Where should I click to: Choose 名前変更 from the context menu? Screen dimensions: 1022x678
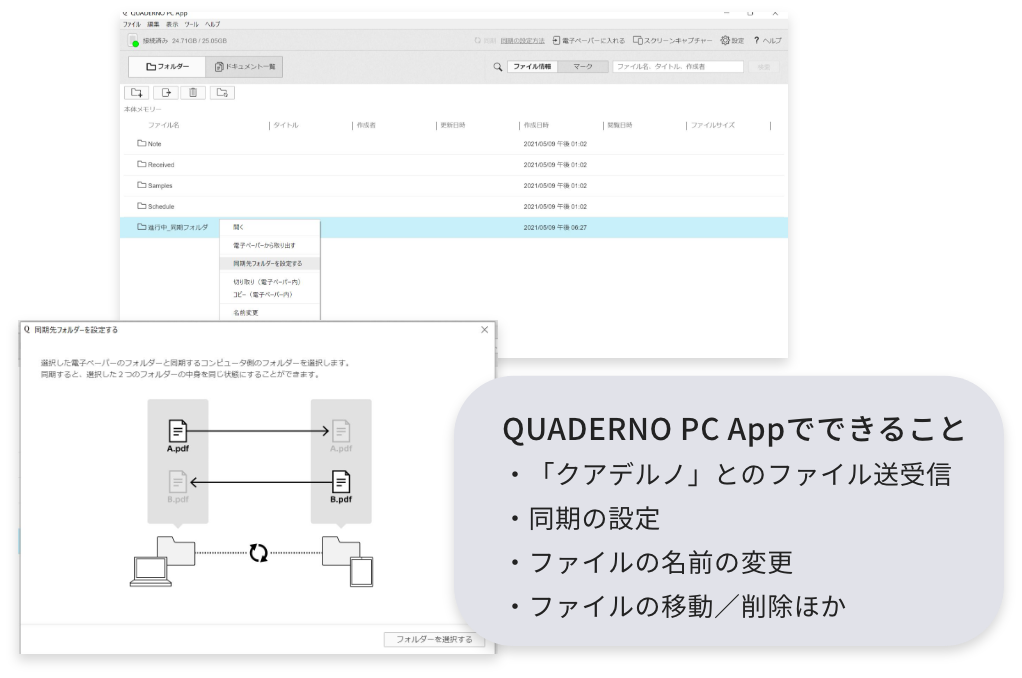[x=246, y=312]
